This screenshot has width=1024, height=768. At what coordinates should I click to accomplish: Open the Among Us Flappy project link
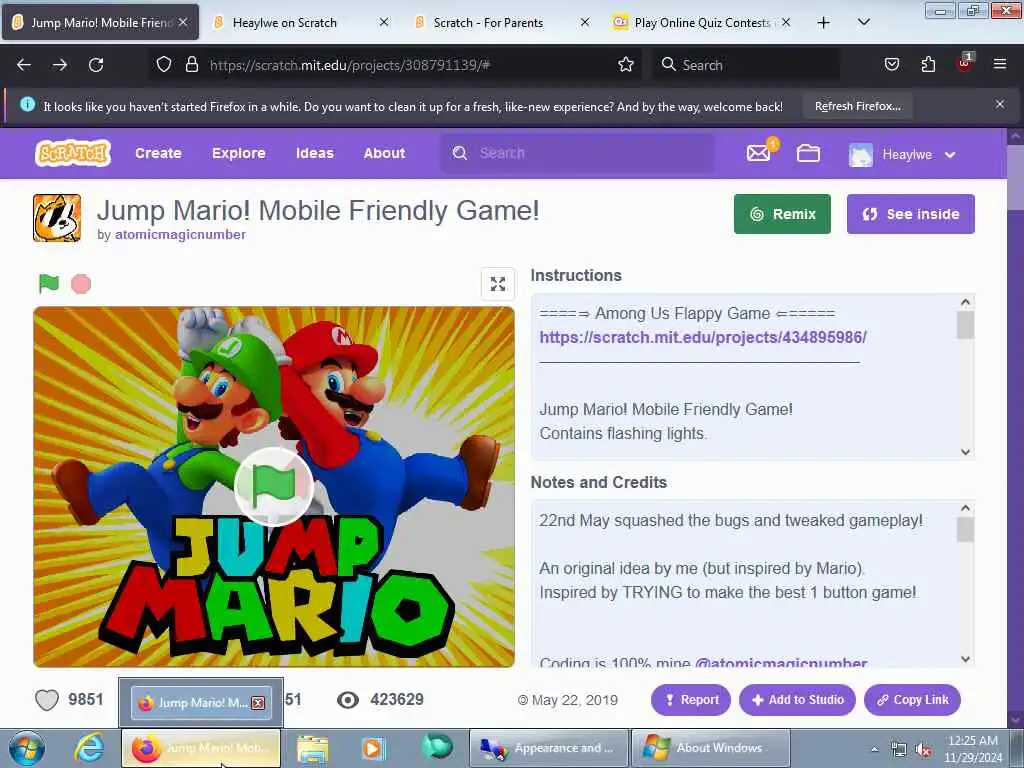[703, 337]
